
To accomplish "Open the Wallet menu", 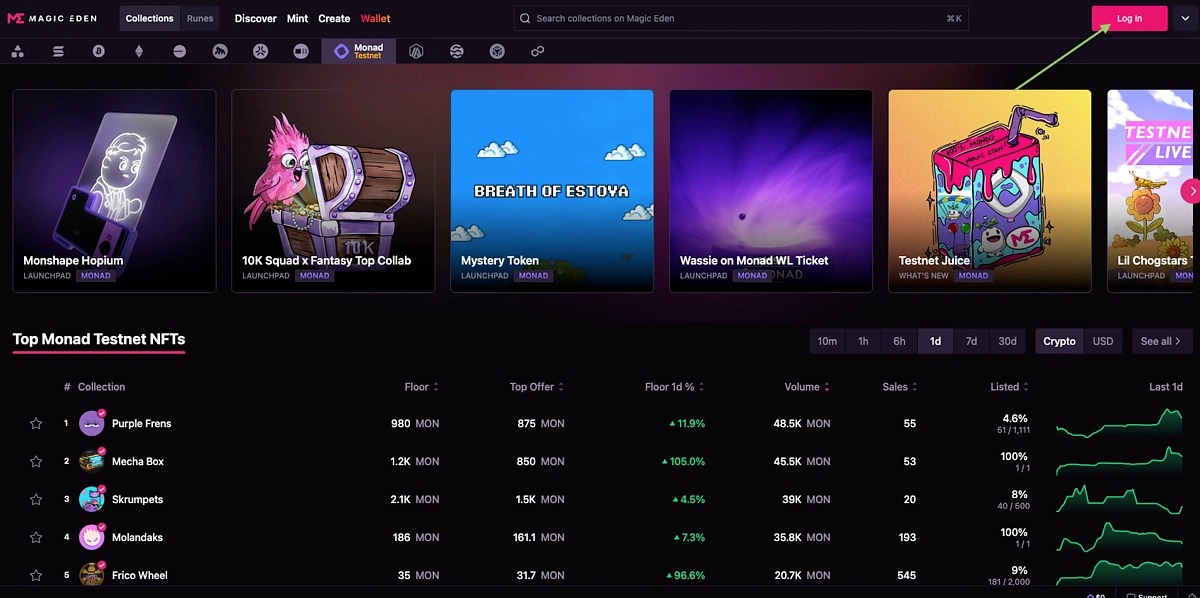I will tap(376, 18).
